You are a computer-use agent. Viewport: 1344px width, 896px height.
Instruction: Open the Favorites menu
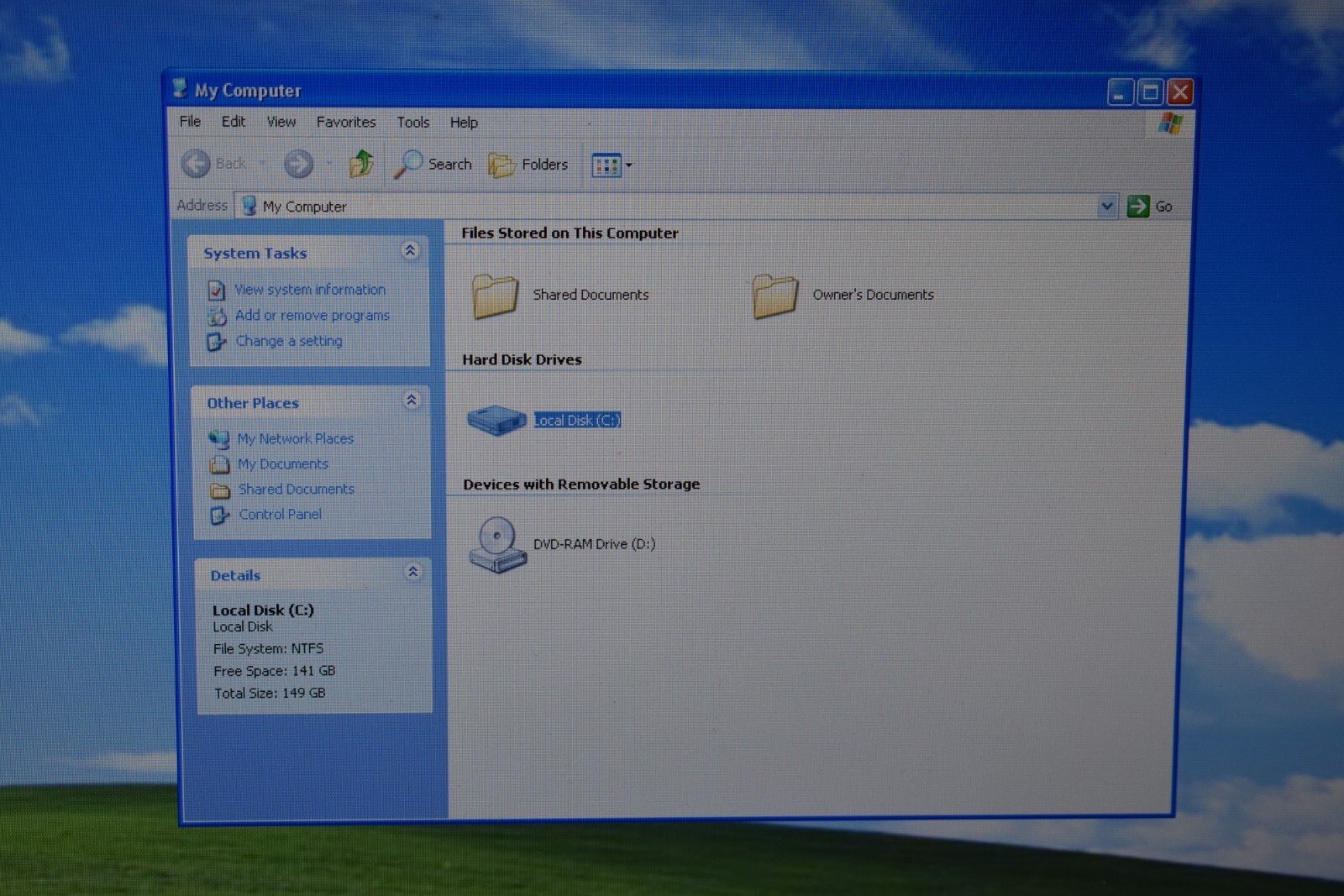click(x=346, y=122)
